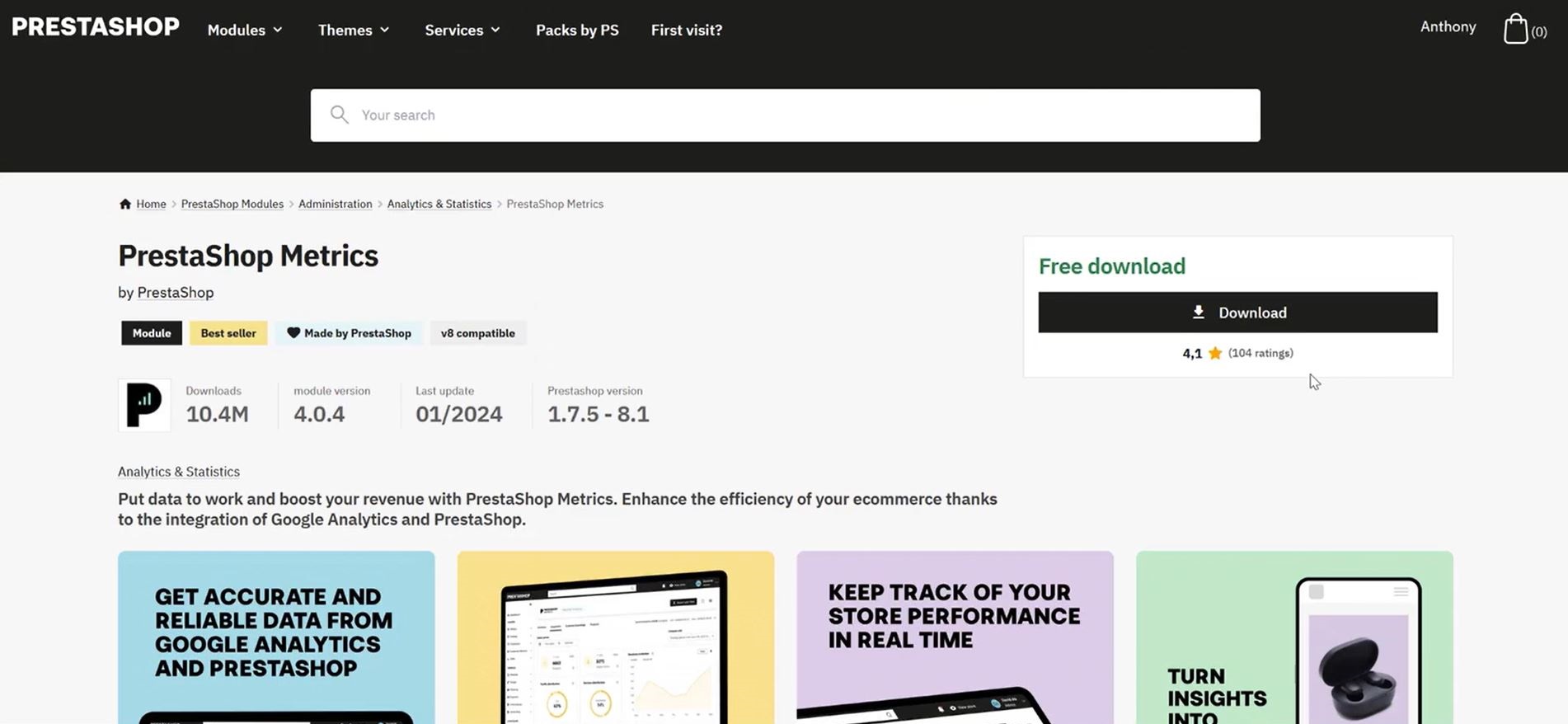Click the Home breadcrumb link
This screenshot has width=1568, height=724.
point(151,204)
